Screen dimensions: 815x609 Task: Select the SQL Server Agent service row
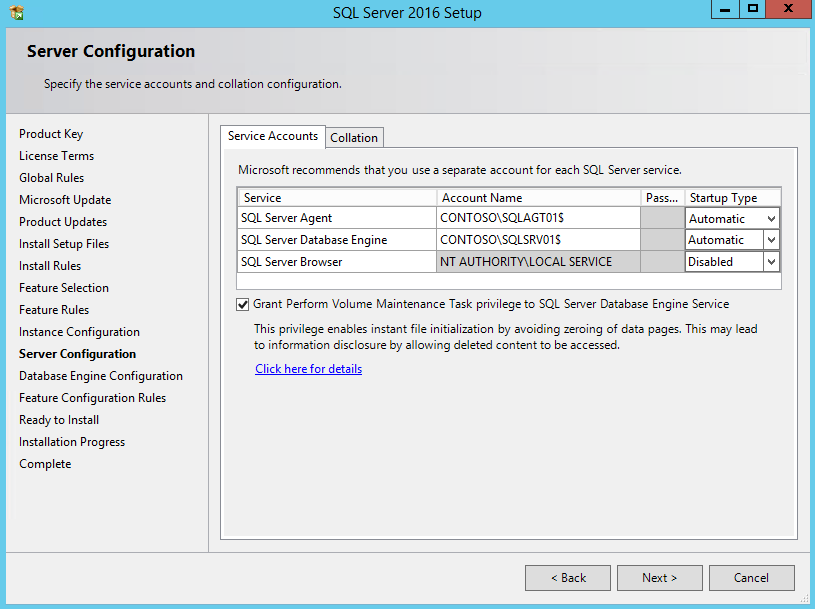pyautogui.click(x=337, y=218)
